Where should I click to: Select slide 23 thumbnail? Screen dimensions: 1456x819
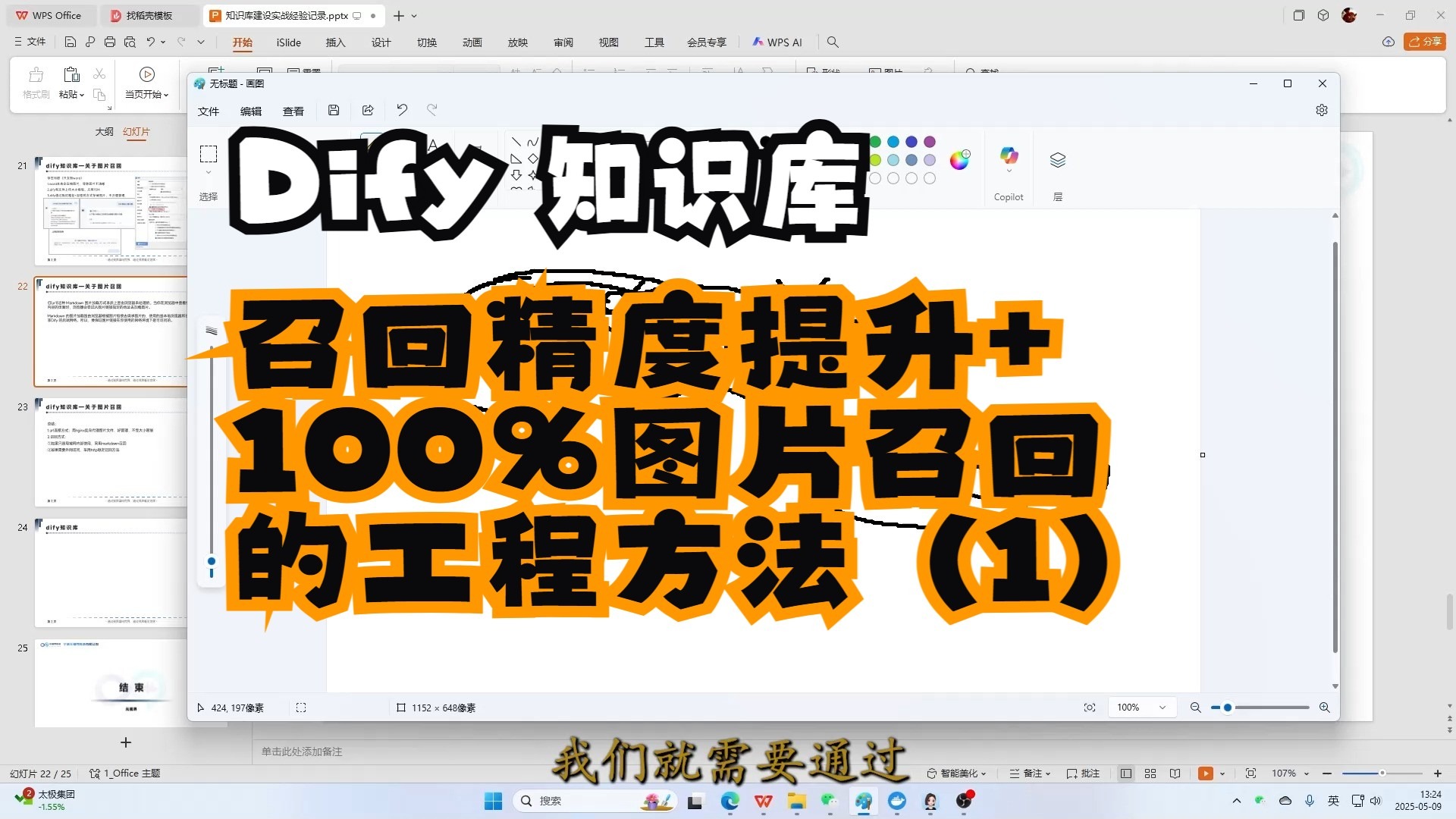pyautogui.click(x=111, y=453)
